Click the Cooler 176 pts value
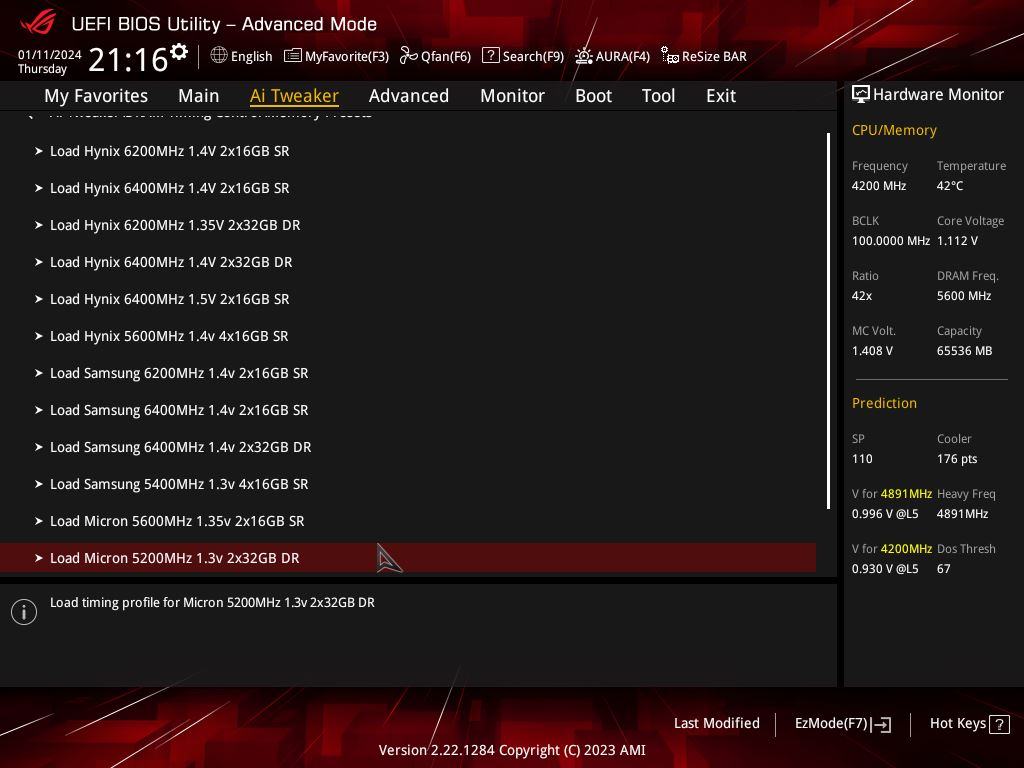This screenshot has height=768, width=1024. [957, 458]
